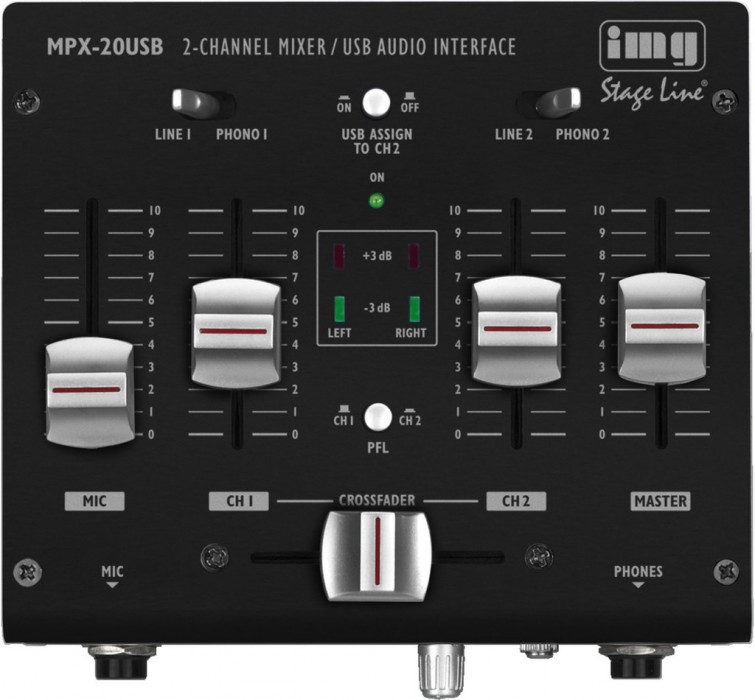The image size is (755, 700).
Task: Click the CH 2 fader knob
Action: point(516,331)
